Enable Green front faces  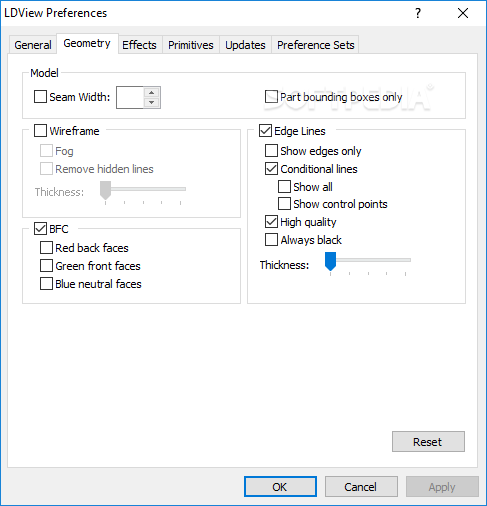[x=46, y=266]
